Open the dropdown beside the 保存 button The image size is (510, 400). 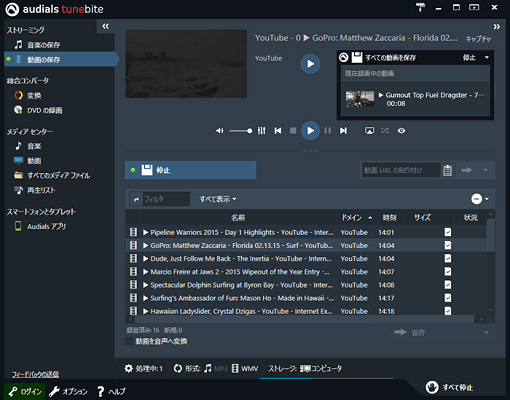486,332
